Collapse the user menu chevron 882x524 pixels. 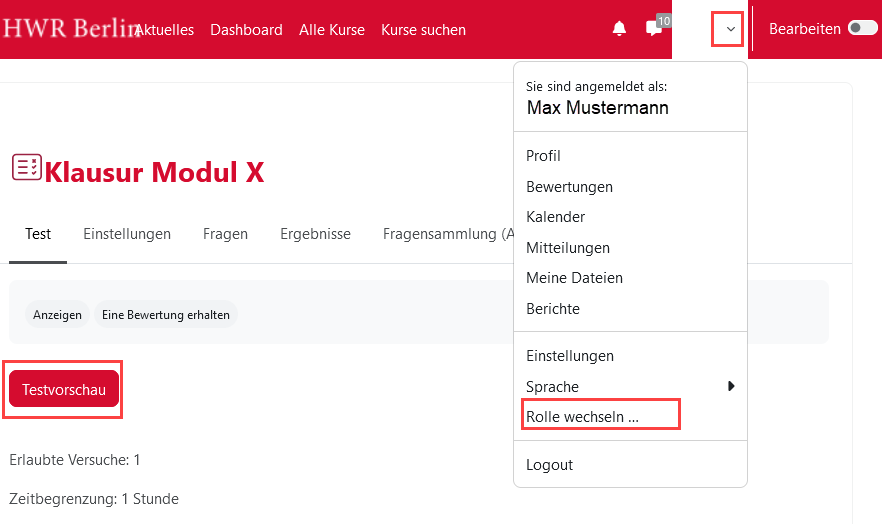tap(730, 29)
